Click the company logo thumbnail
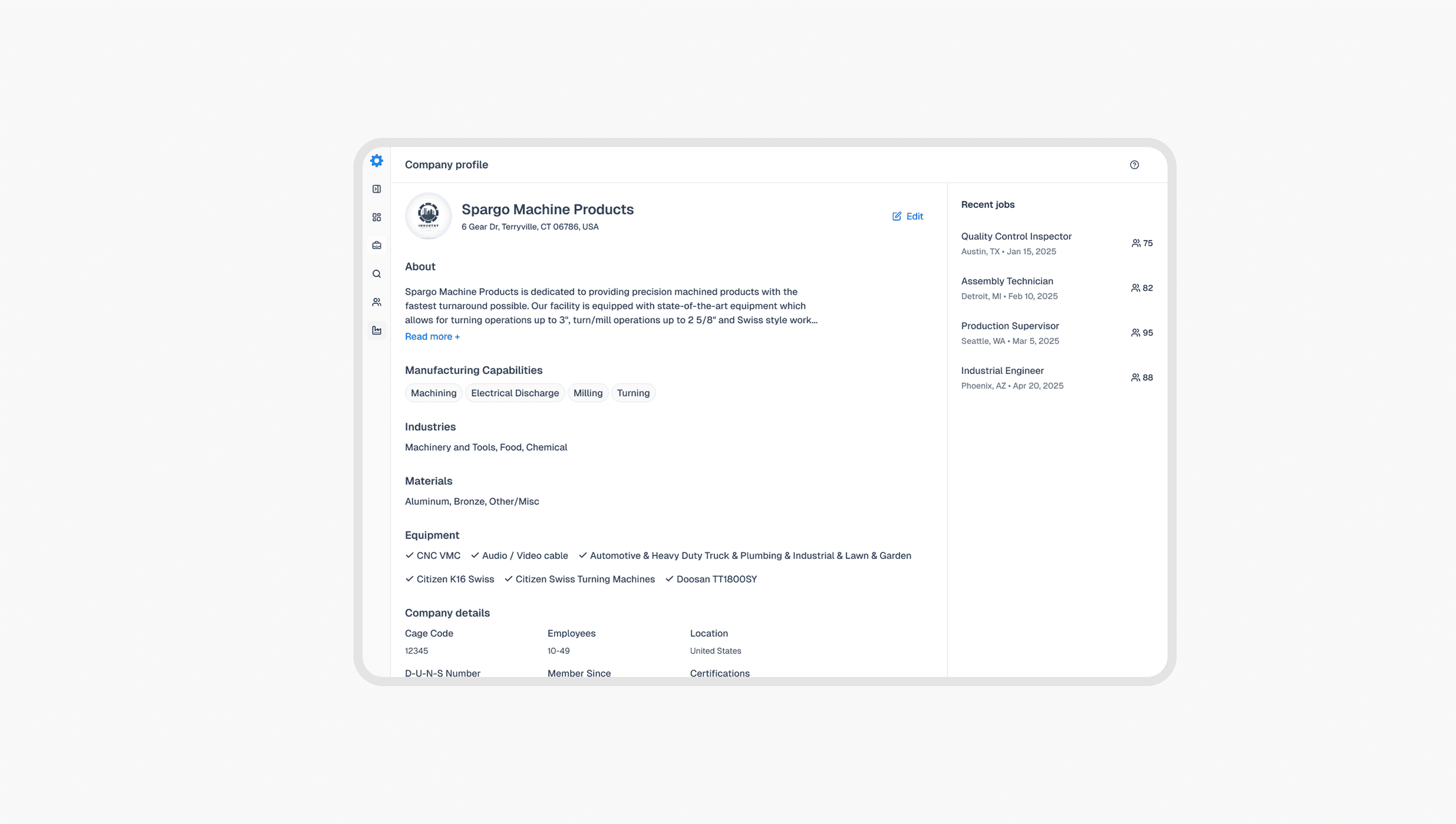 coord(428,215)
